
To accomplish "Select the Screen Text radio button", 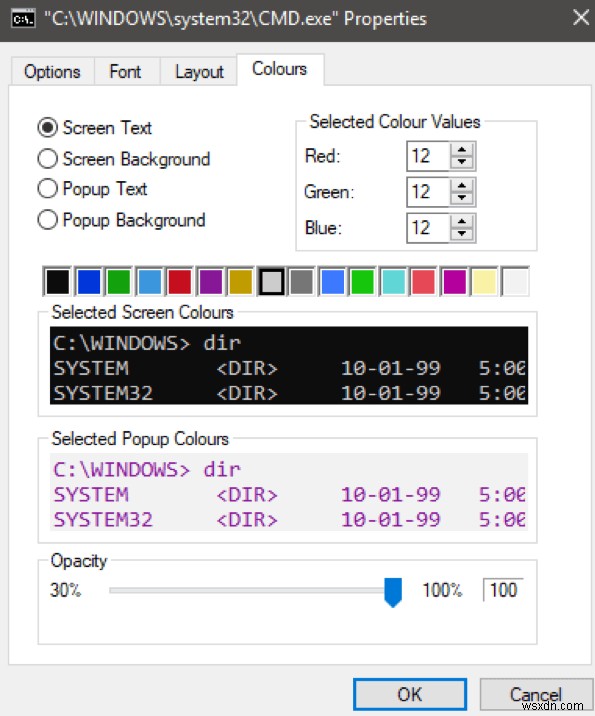I will [x=95, y=128].
